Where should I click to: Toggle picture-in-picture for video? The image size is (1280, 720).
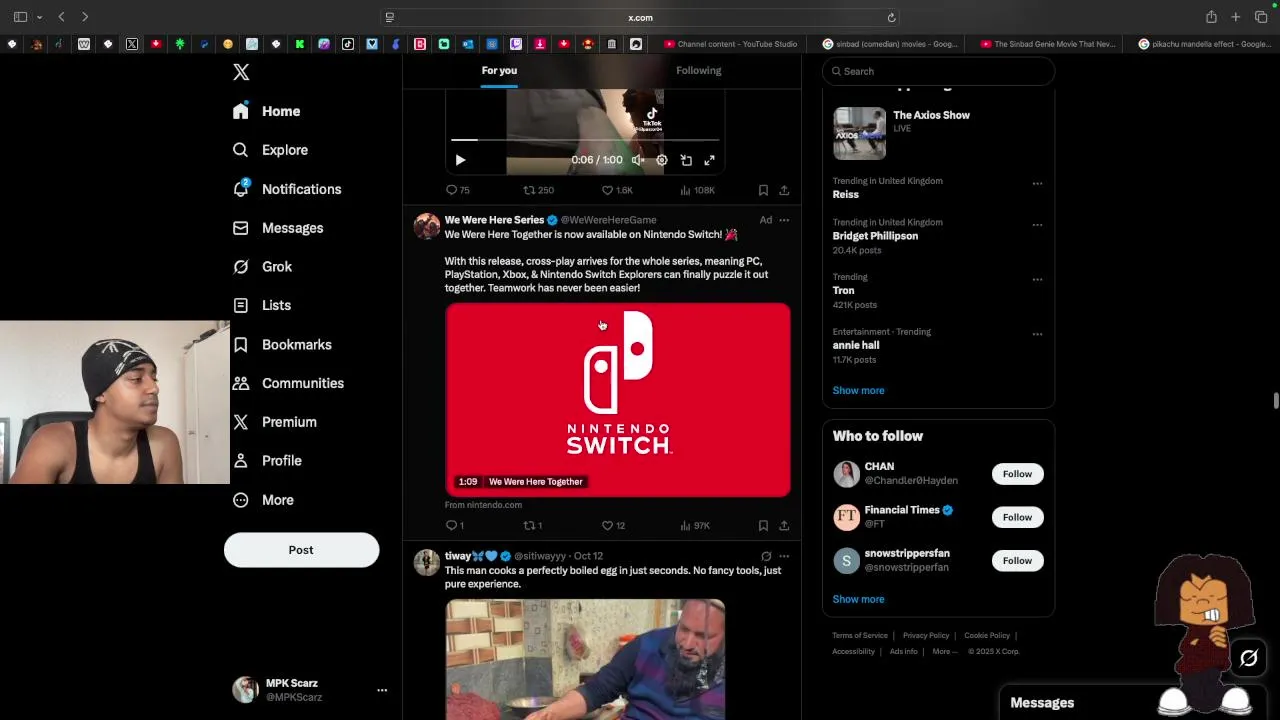tap(686, 160)
